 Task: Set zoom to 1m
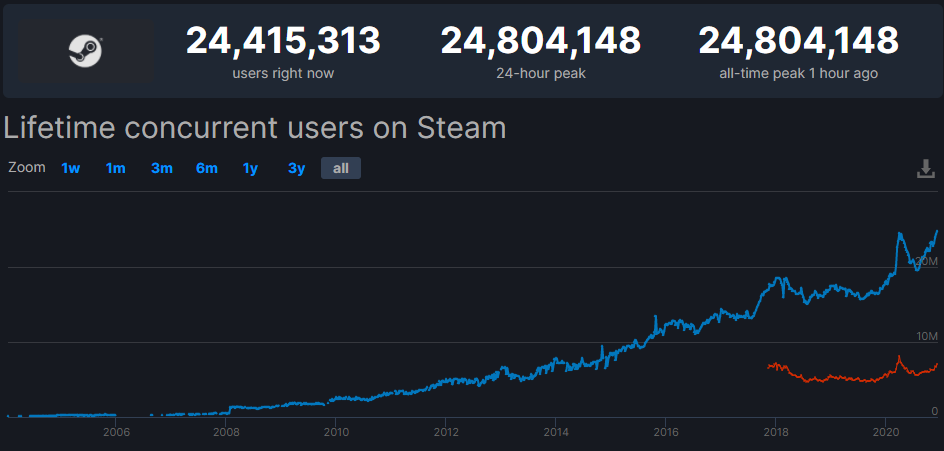(x=116, y=169)
